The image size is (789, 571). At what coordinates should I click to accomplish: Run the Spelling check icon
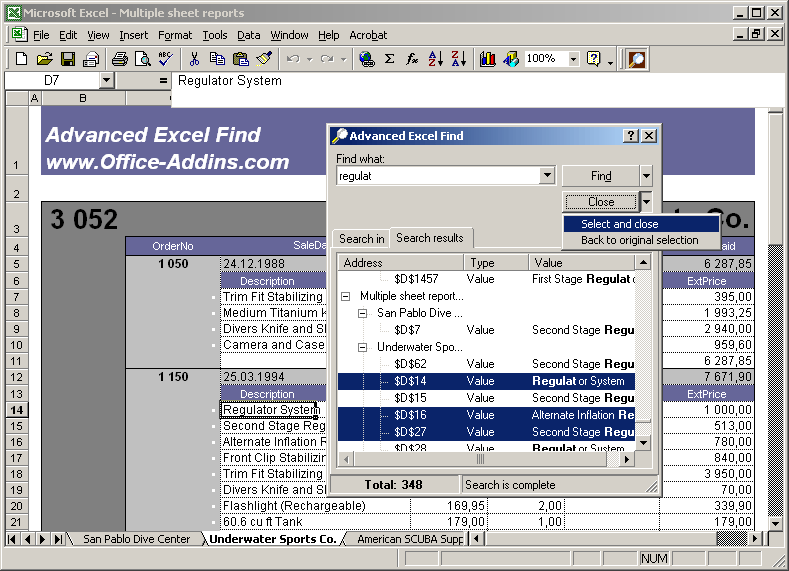pyautogui.click(x=166, y=59)
